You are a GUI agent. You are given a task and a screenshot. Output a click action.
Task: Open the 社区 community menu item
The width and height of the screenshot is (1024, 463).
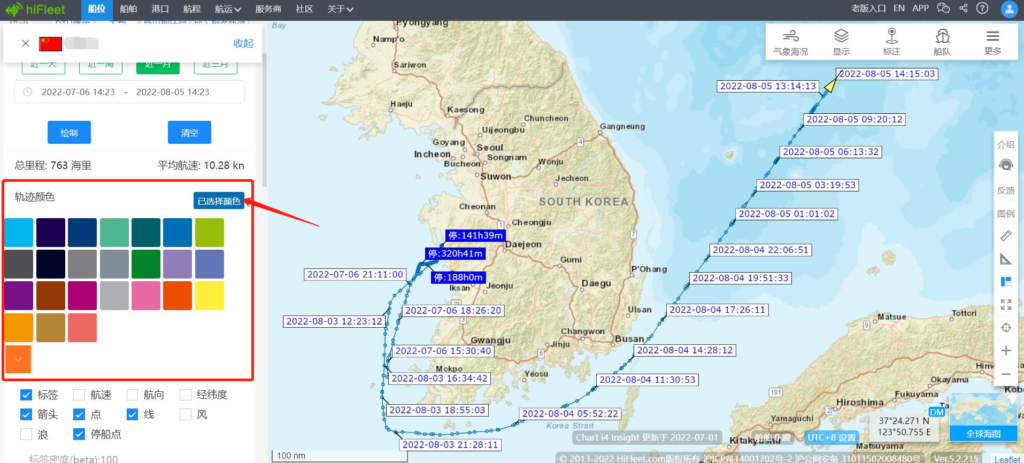pyautogui.click(x=304, y=8)
